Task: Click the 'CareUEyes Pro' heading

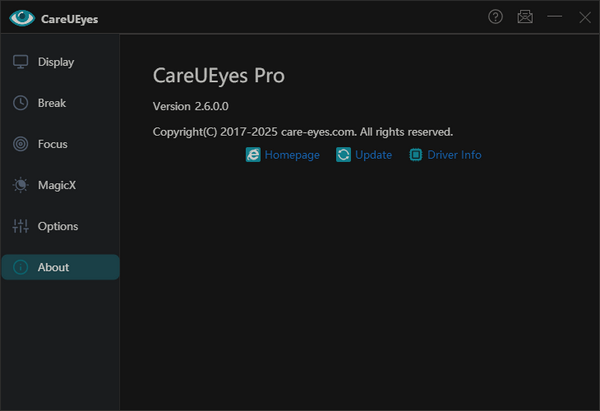Action: coord(219,76)
